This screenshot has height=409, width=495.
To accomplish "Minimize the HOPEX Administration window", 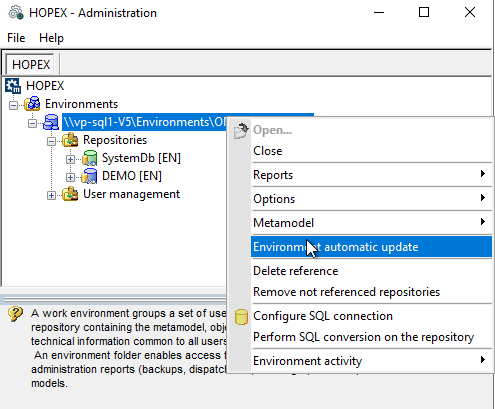I will 379,13.
